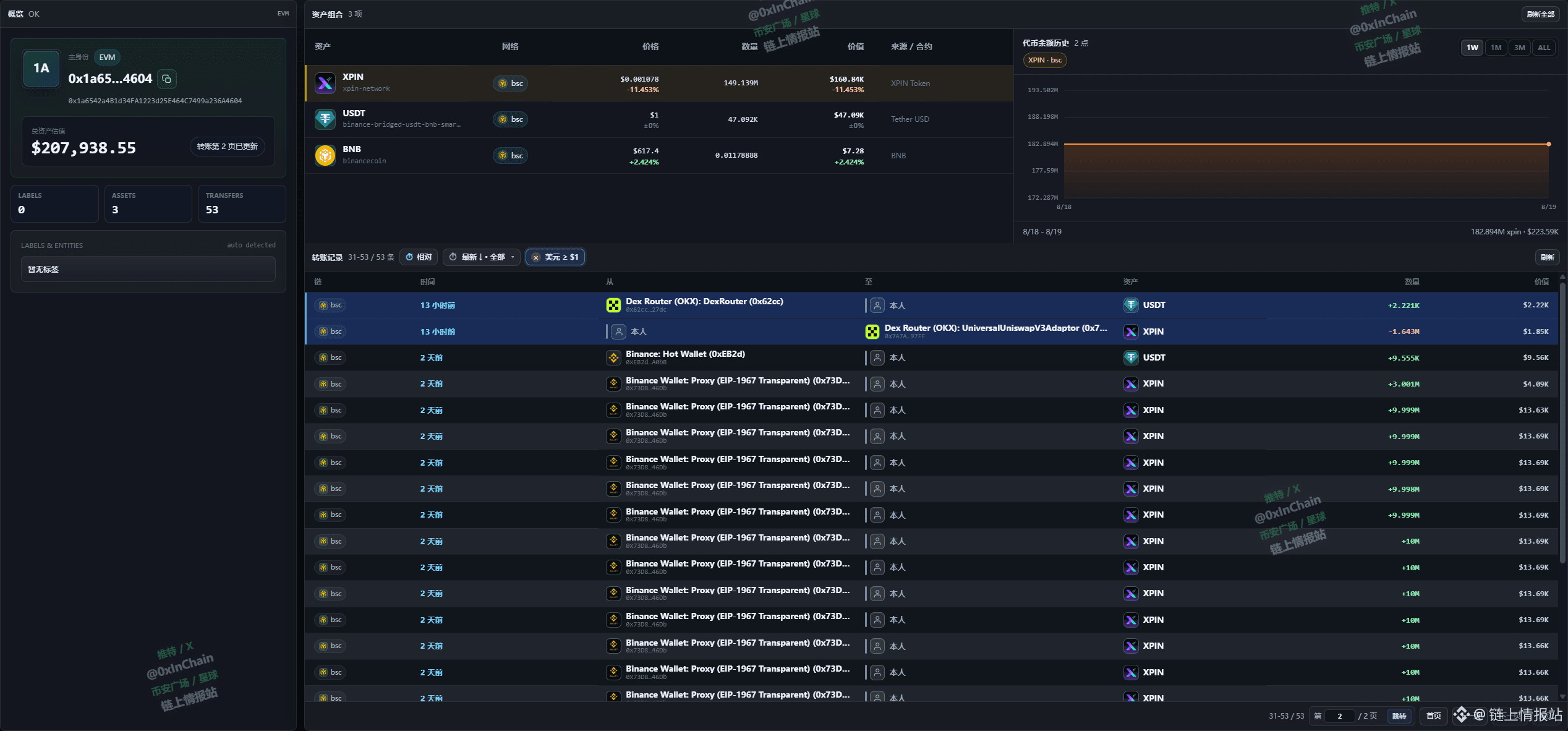Open the 最新 · 全部 sort dropdown

click(x=482, y=257)
